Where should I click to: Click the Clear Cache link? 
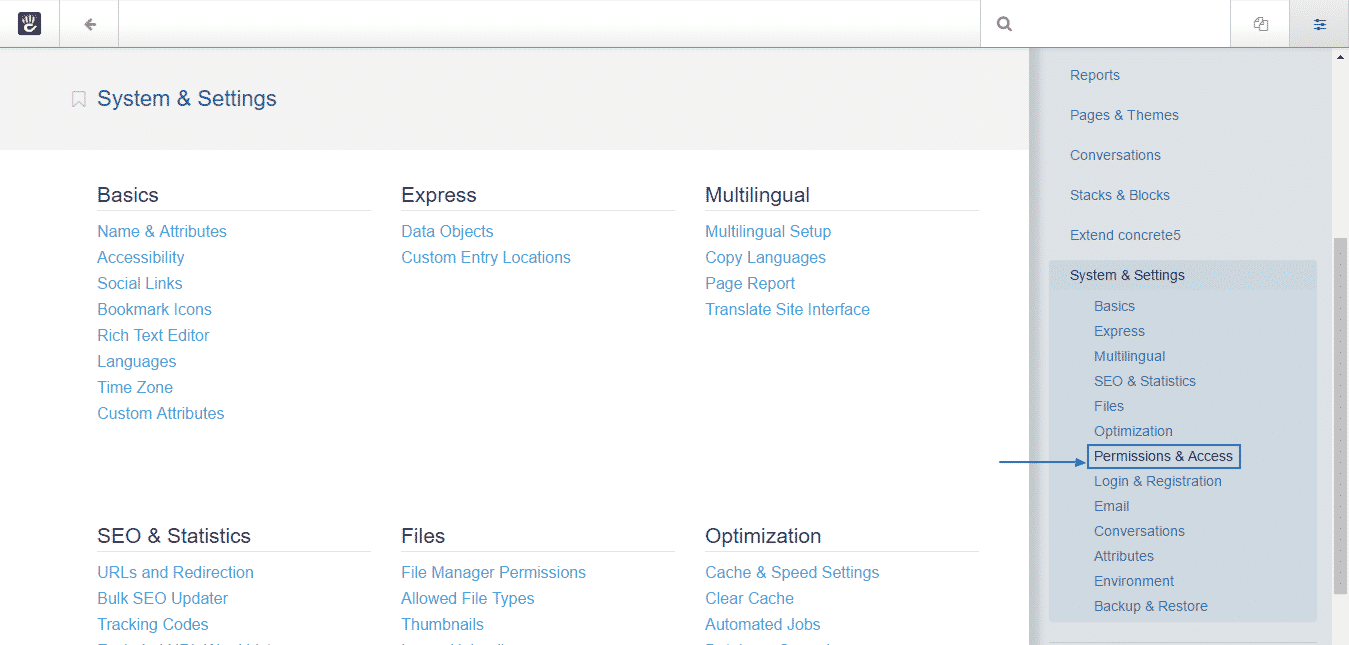point(749,598)
